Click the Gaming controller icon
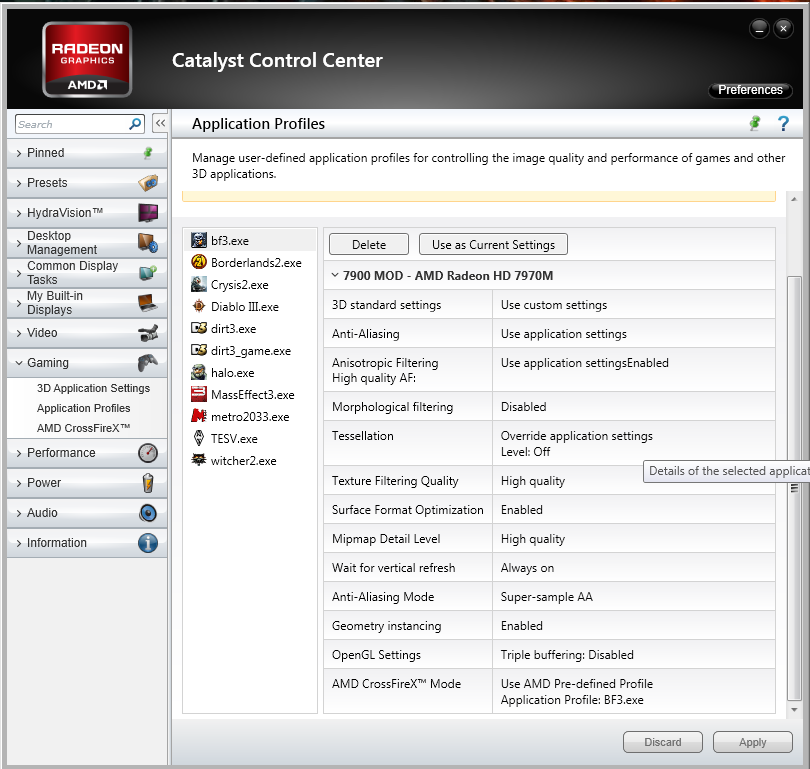Viewport: 810px width, 769px height. (x=148, y=363)
